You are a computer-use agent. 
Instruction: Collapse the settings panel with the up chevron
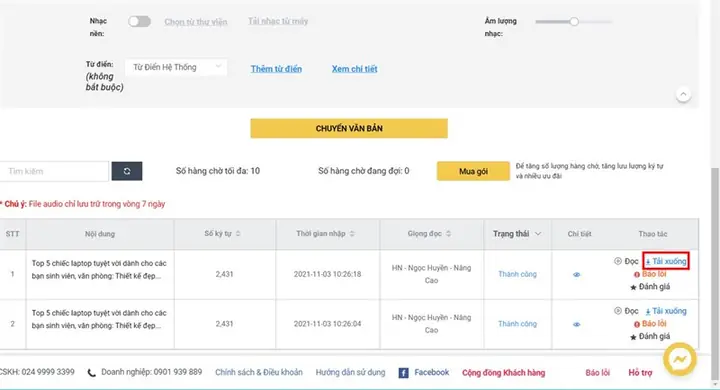pyautogui.click(x=683, y=94)
